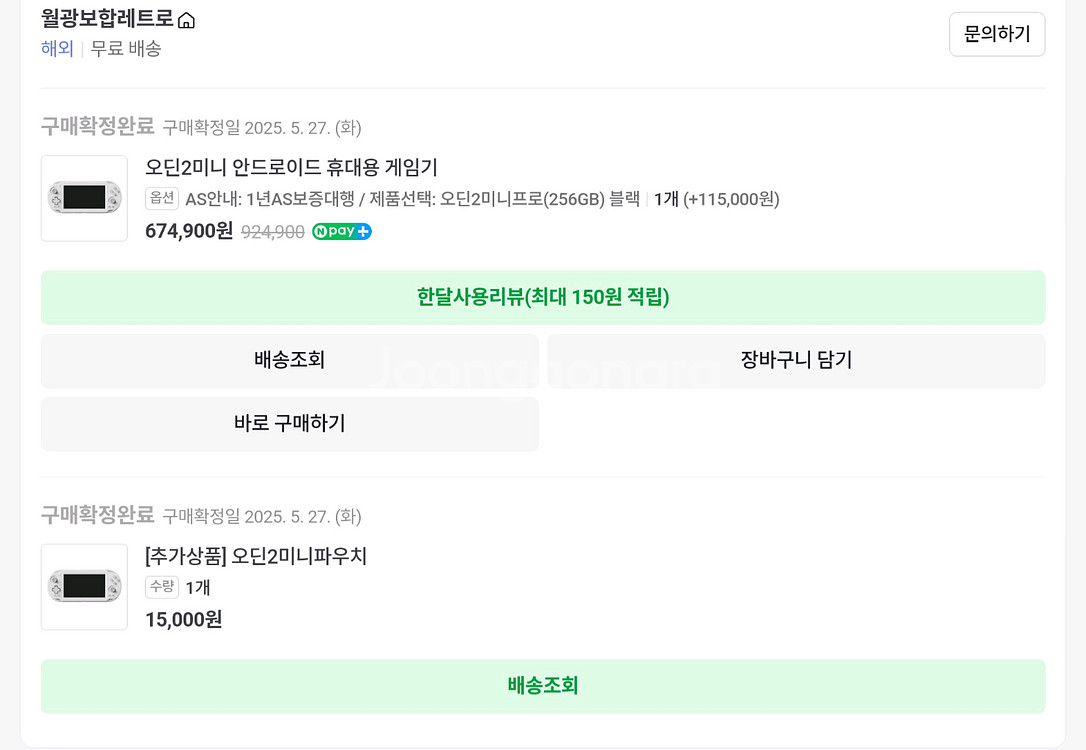Viewport: 1086px width, 750px height.
Task: Click 배송조회 for the game console order
Action: [x=289, y=361]
